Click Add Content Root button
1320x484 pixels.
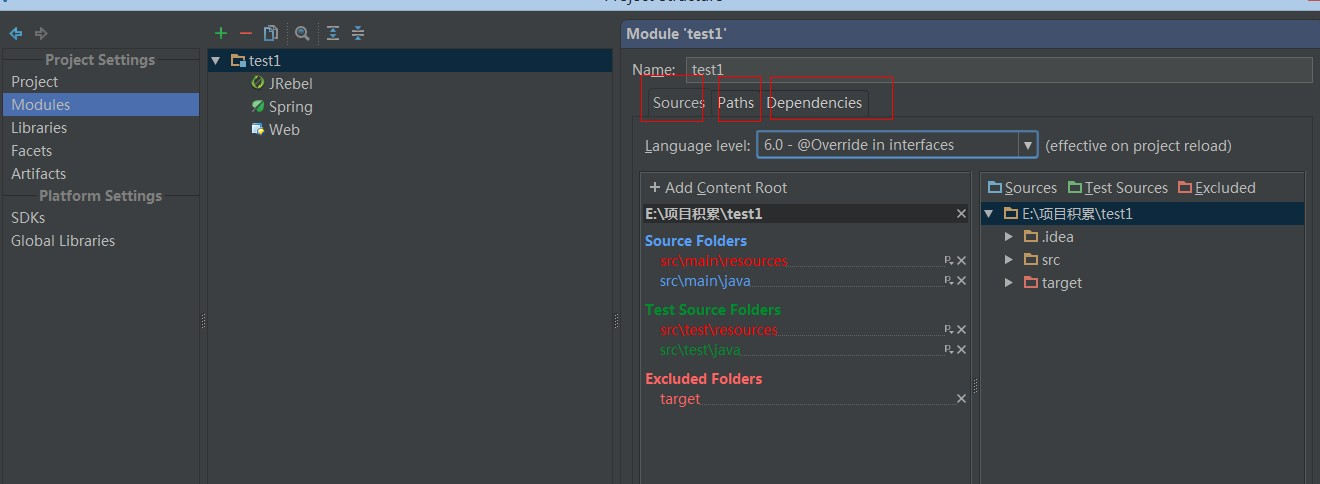point(718,188)
